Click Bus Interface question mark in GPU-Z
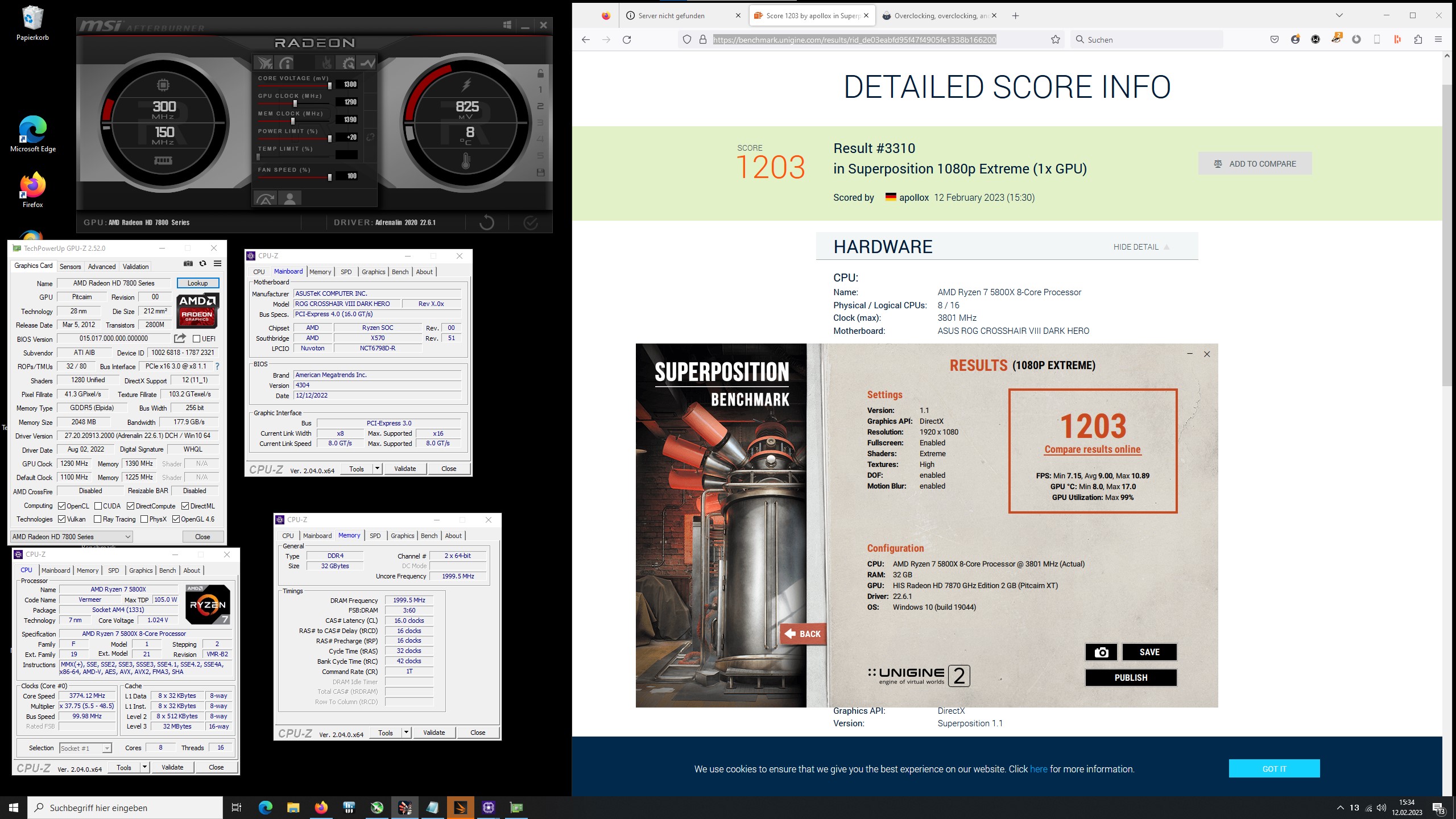This screenshot has width=1456, height=819. pos(217,366)
